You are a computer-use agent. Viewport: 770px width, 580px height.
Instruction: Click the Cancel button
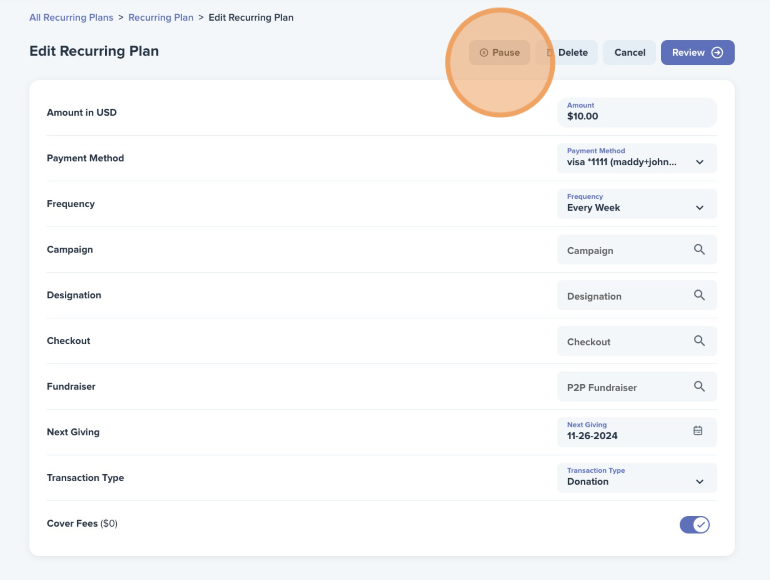pyautogui.click(x=630, y=53)
